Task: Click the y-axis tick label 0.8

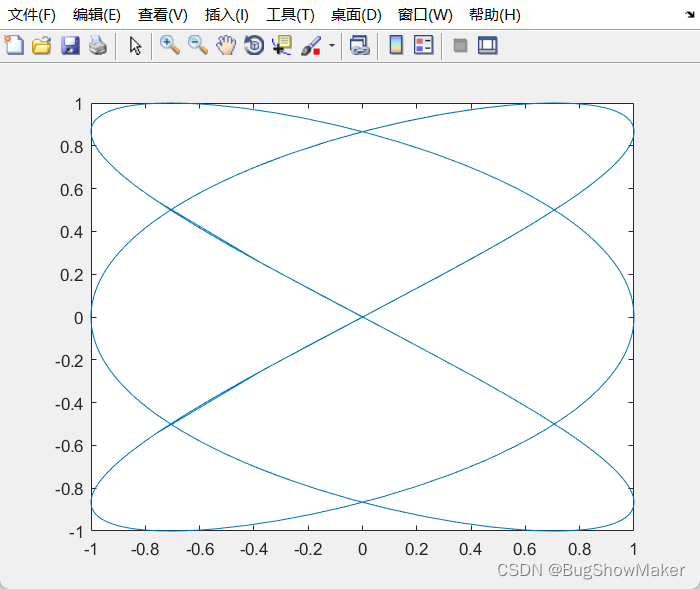Action: click(x=71, y=147)
